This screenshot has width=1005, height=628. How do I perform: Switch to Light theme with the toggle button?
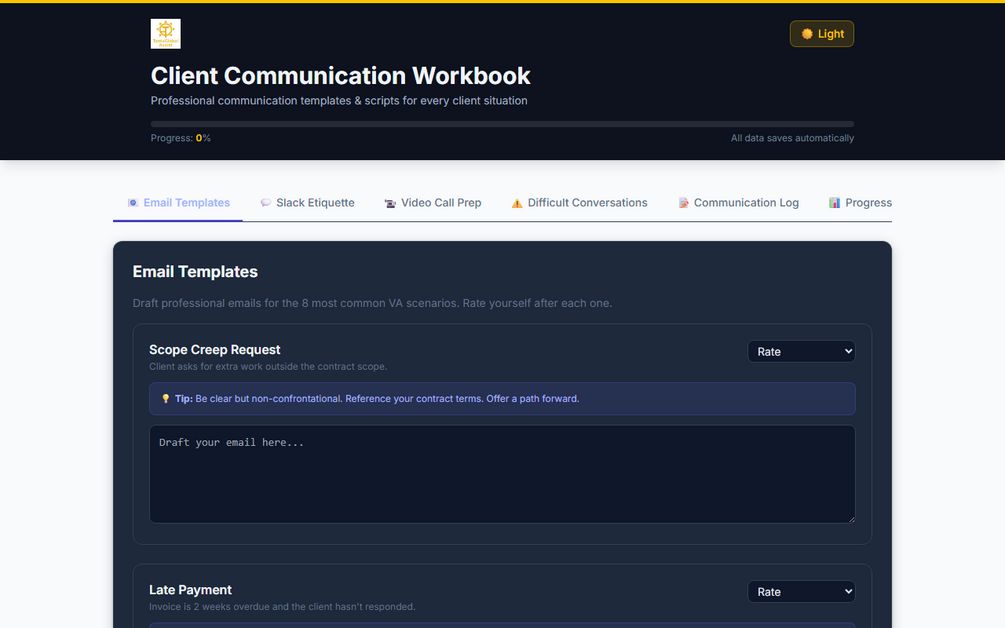pyautogui.click(x=822, y=34)
